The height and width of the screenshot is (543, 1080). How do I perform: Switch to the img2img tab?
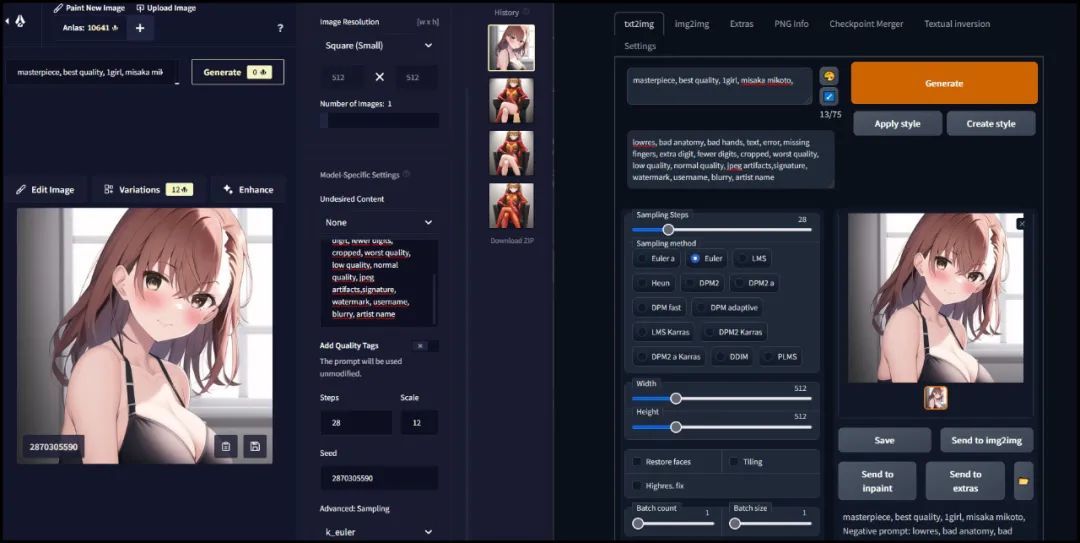click(691, 24)
